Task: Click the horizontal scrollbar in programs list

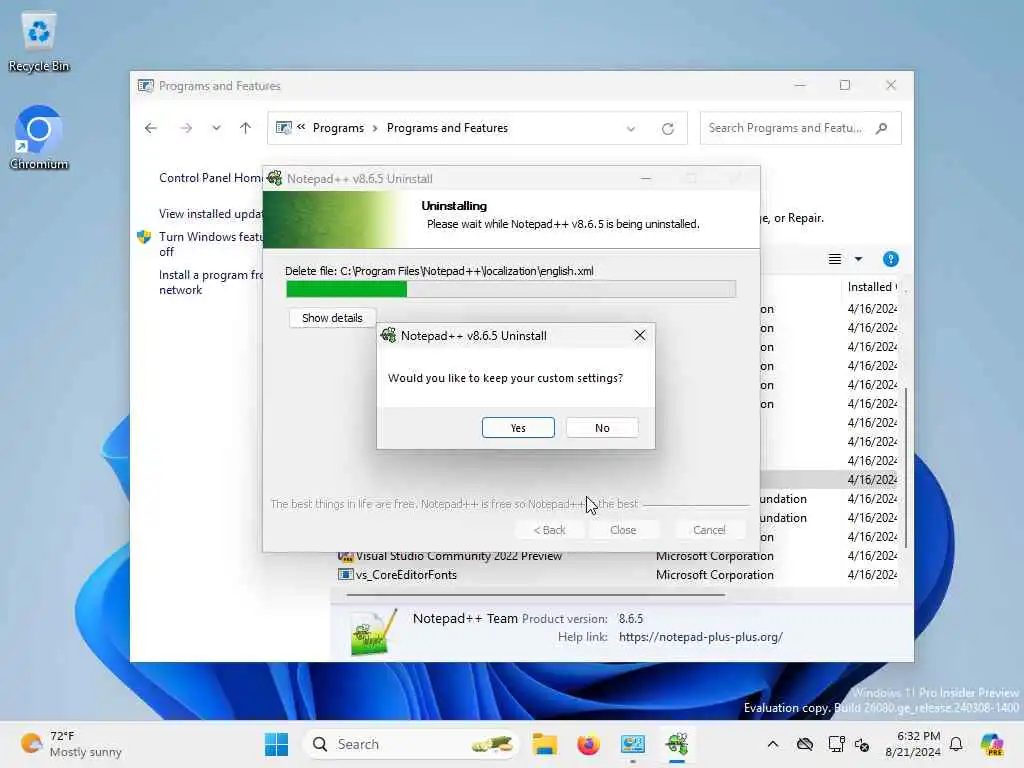Action: pos(536,595)
